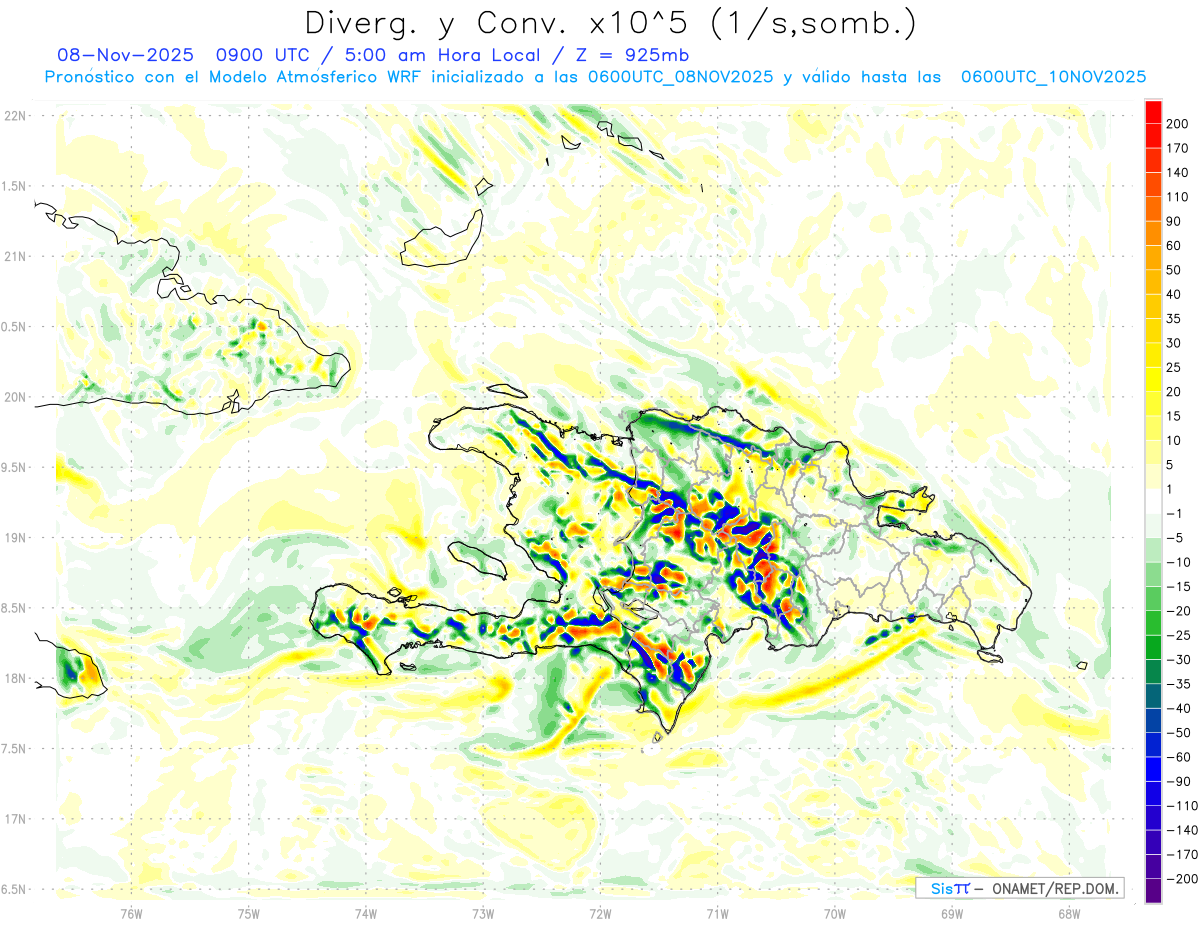Click the positive colorbar label '40'
This screenshot has height=927, width=1200.
(1175, 294)
